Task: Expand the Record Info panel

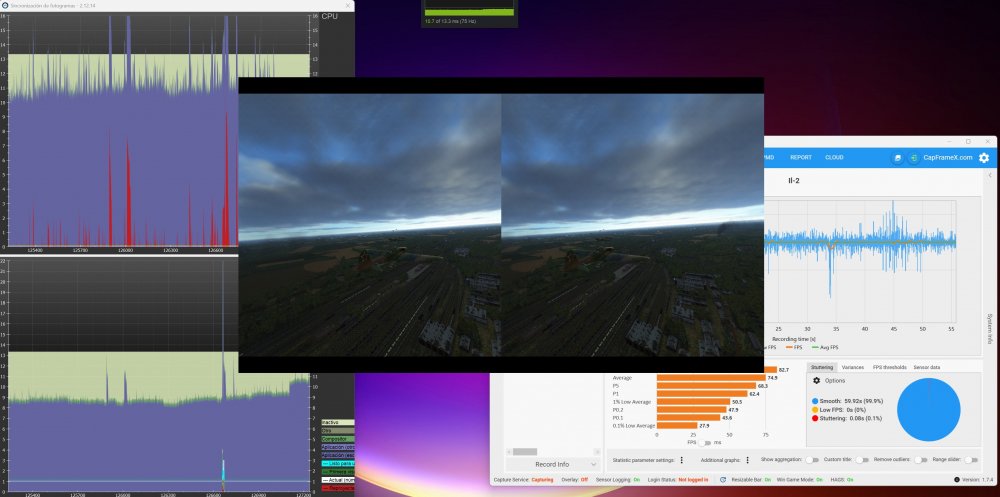Action: [x=552, y=464]
